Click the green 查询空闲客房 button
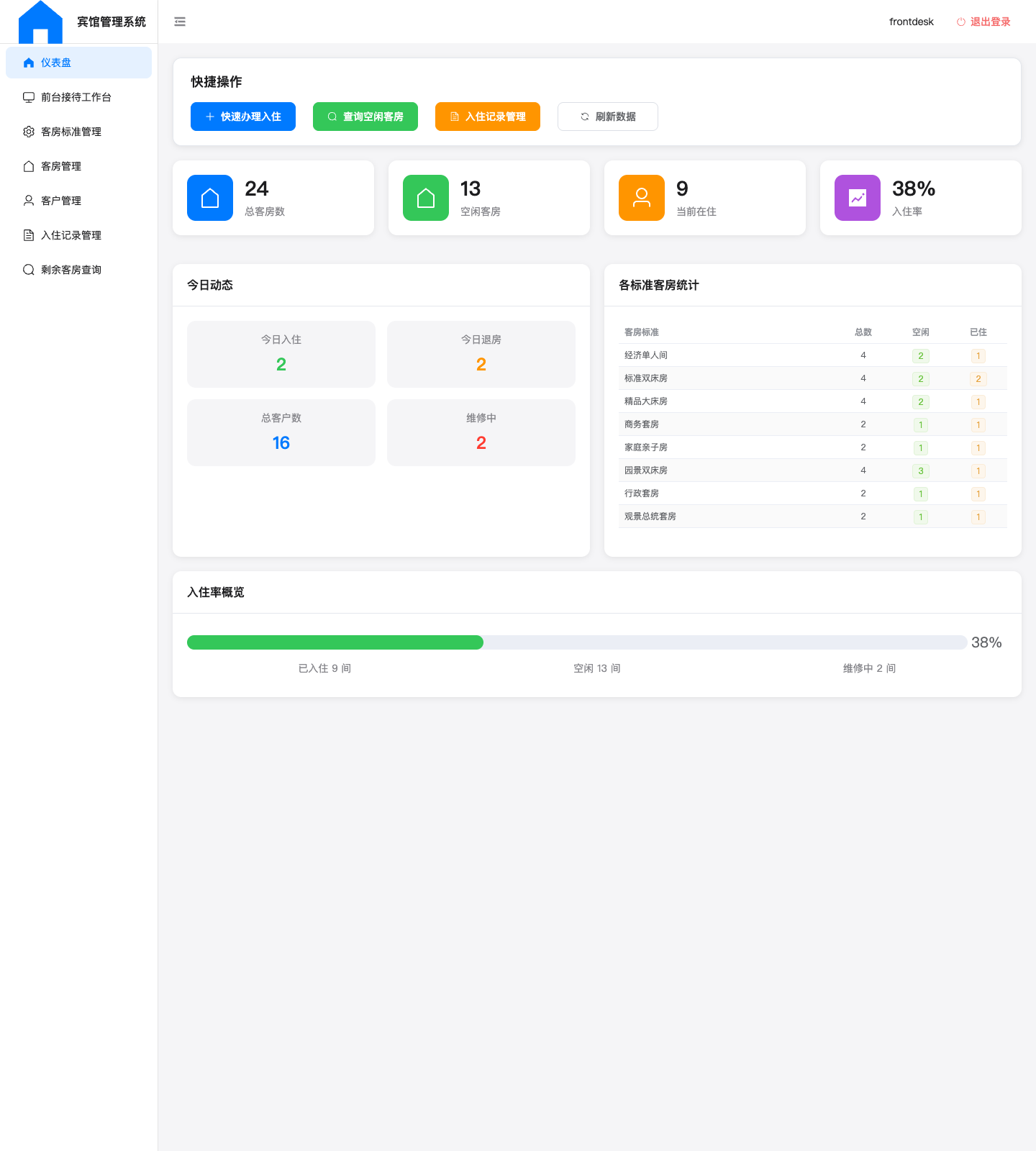1036x1151 pixels. [365, 117]
